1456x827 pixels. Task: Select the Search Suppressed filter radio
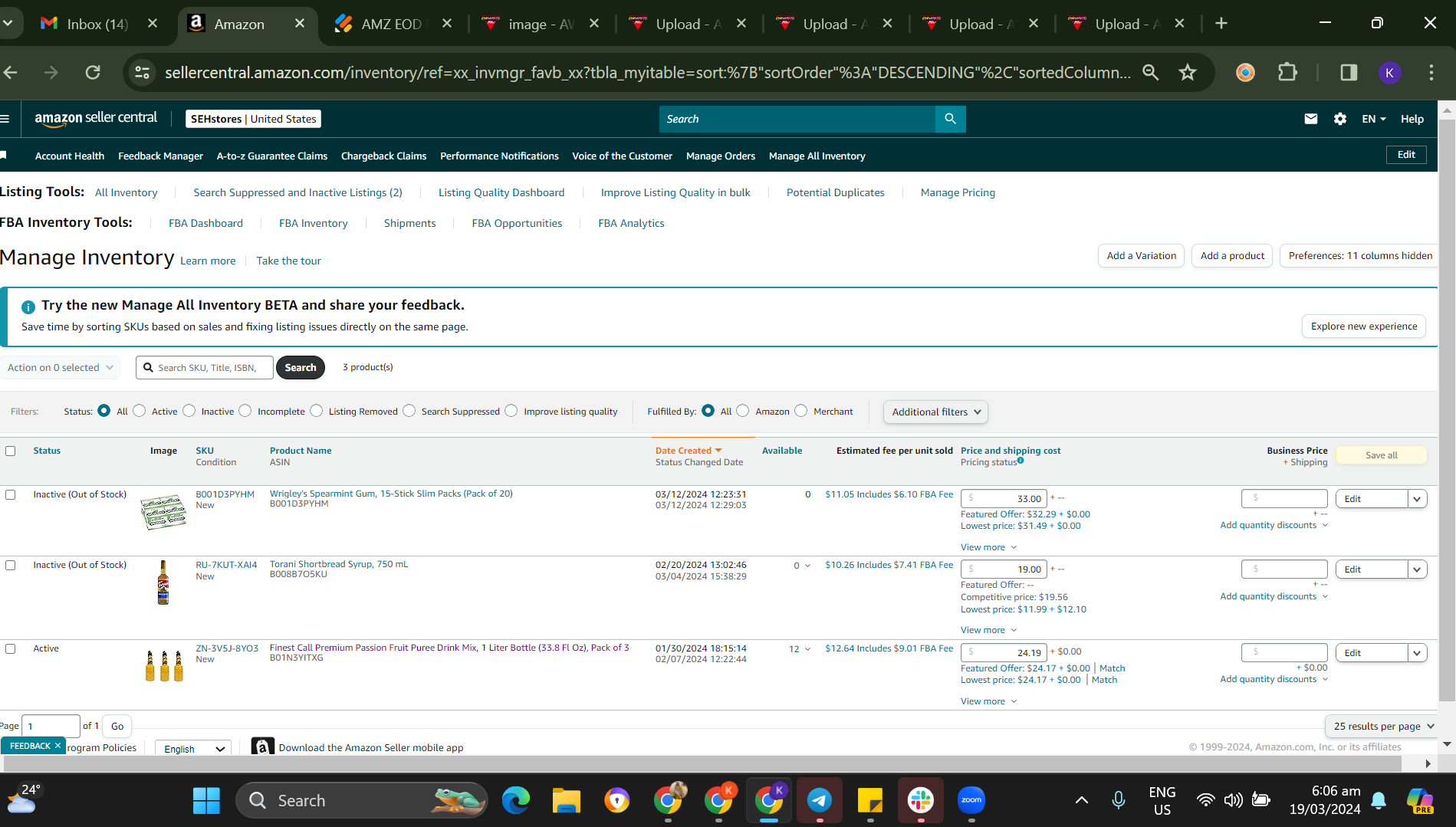pos(409,411)
